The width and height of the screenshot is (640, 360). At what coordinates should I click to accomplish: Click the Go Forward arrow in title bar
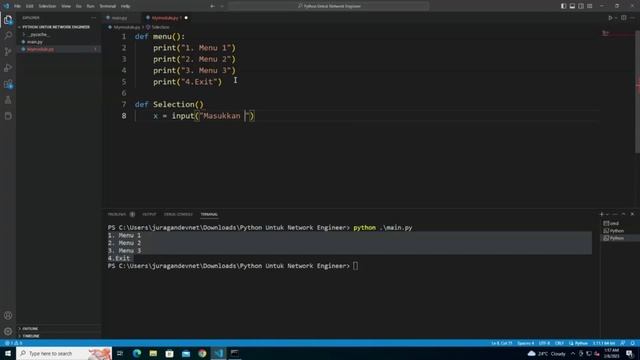click(222, 6)
